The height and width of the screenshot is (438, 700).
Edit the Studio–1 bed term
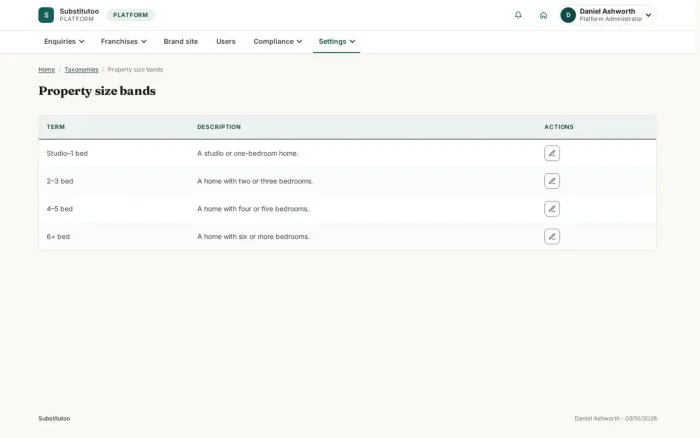552,153
